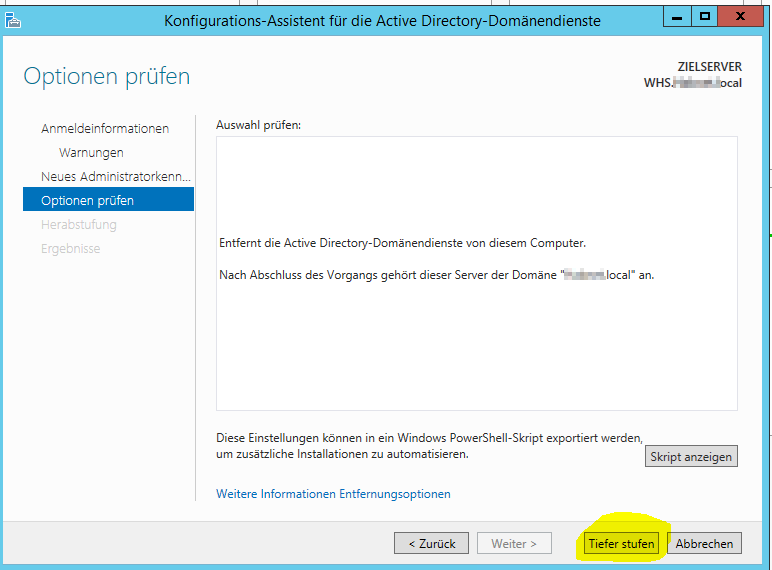Image resolution: width=772 pixels, height=570 pixels.
Task: Select the Neues Administratorkennwort step
Action: [115, 177]
